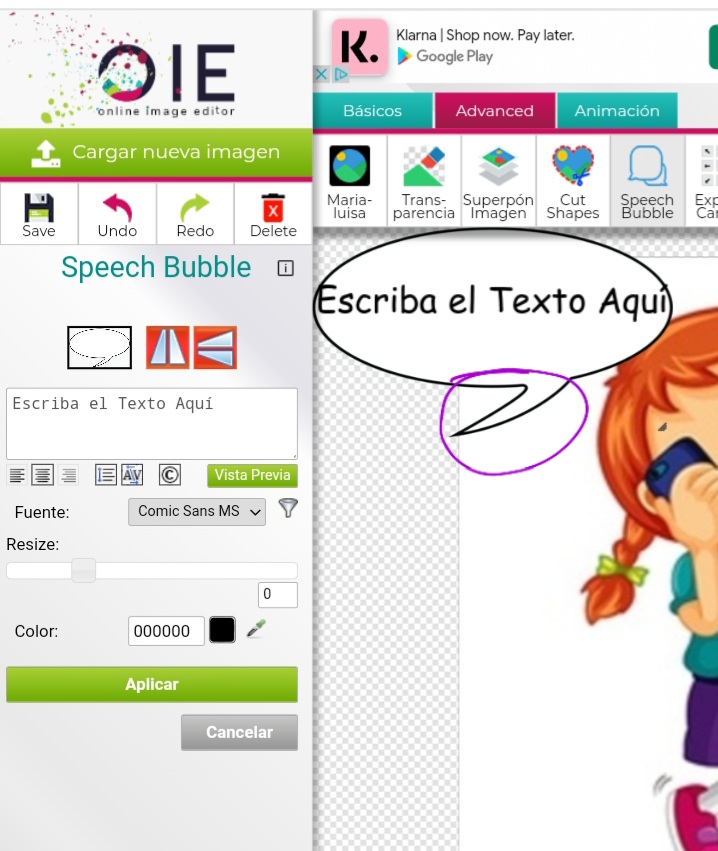
Task: Open the Fuente font dropdown
Action: pos(197,511)
